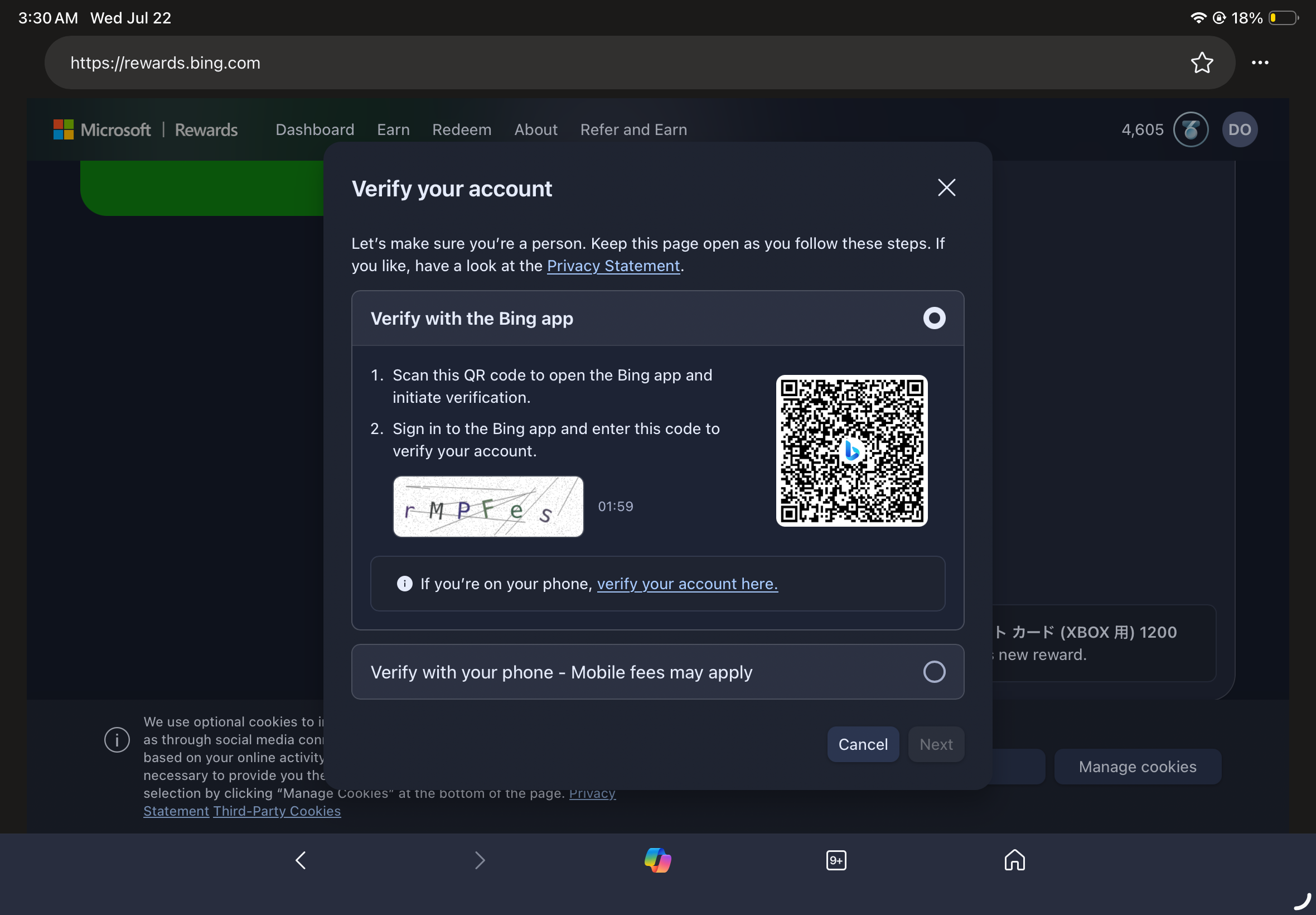Check the Wi-Fi status icon
Image resolution: width=1316 pixels, height=915 pixels.
(x=1197, y=18)
